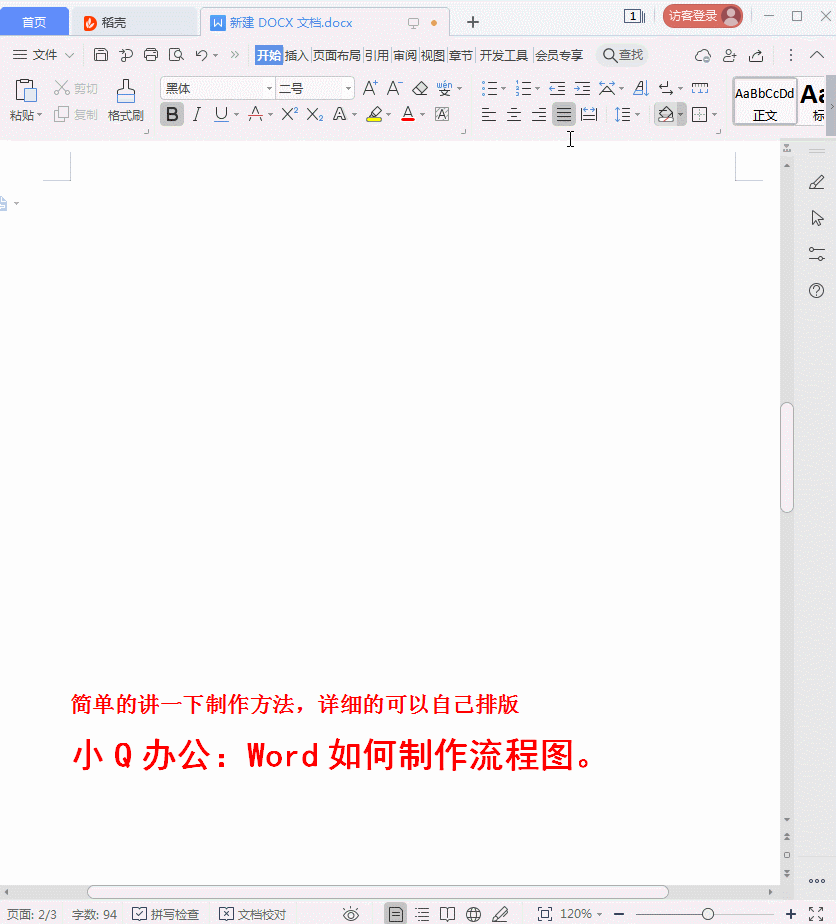The height and width of the screenshot is (924, 836).
Task: Click the Save icon in quick toolbar
Action: point(101,55)
